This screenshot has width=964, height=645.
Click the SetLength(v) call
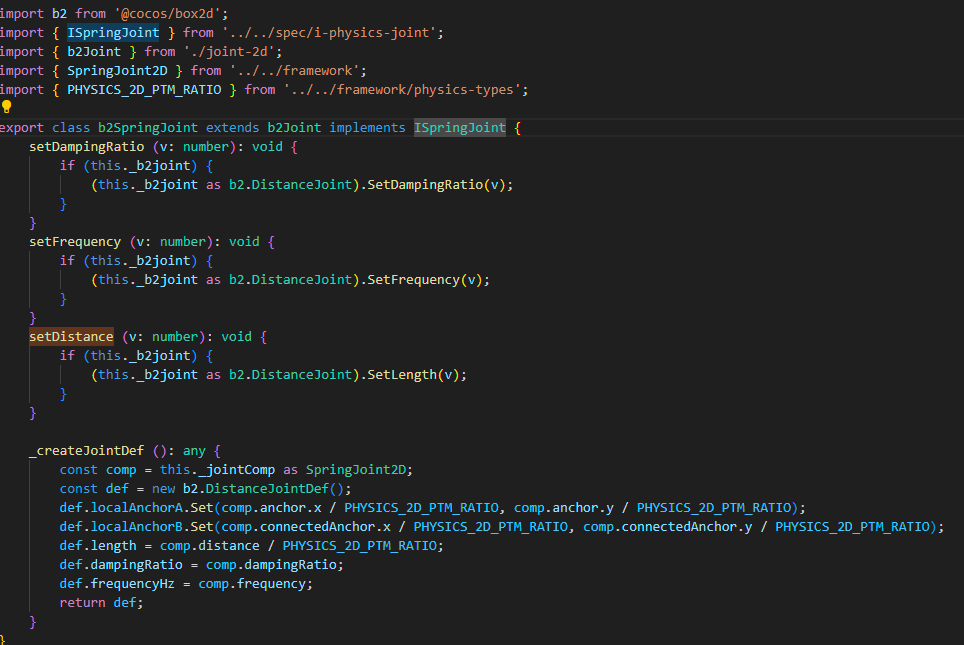(x=413, y=375)
